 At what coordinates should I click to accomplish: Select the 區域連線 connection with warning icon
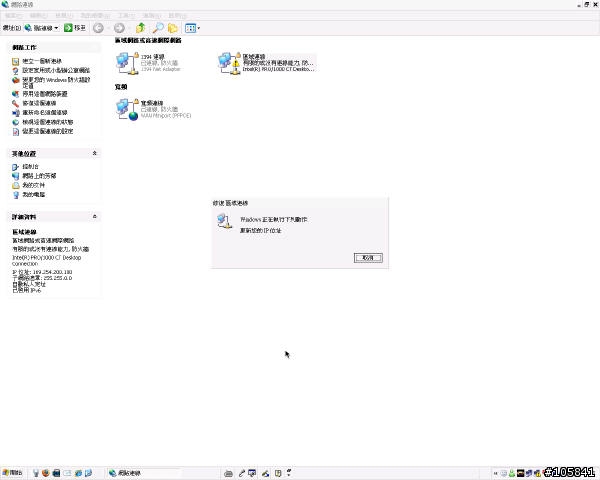[229, 63]
